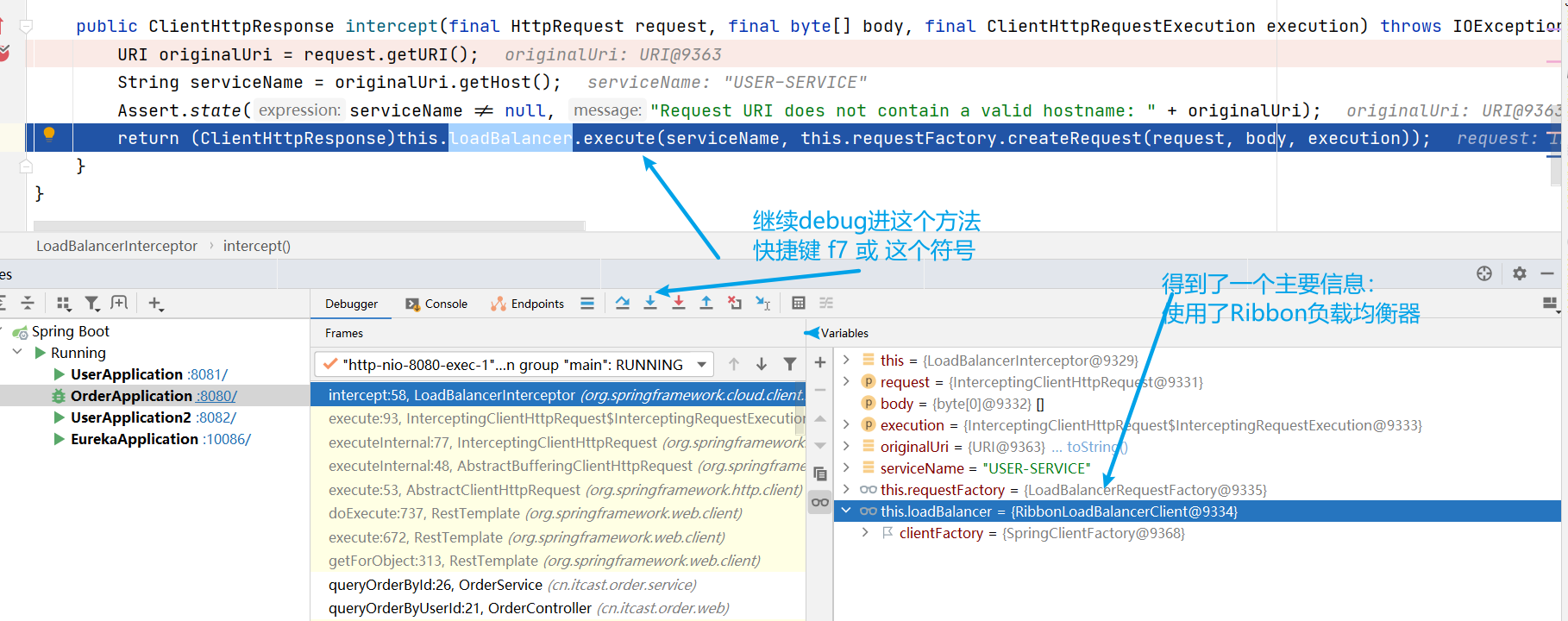
Task: Open the OrderApplication :8080/ link
Action: pyautogui.click(x=216, y=396)
